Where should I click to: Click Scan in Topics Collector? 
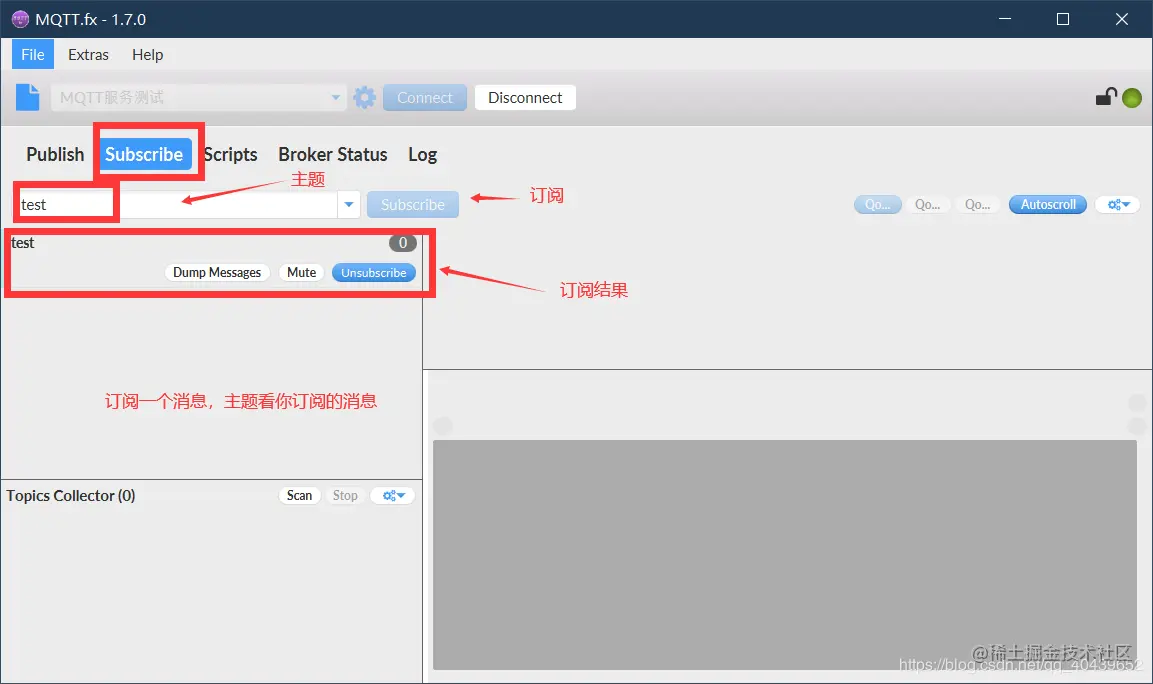[299, 496]
